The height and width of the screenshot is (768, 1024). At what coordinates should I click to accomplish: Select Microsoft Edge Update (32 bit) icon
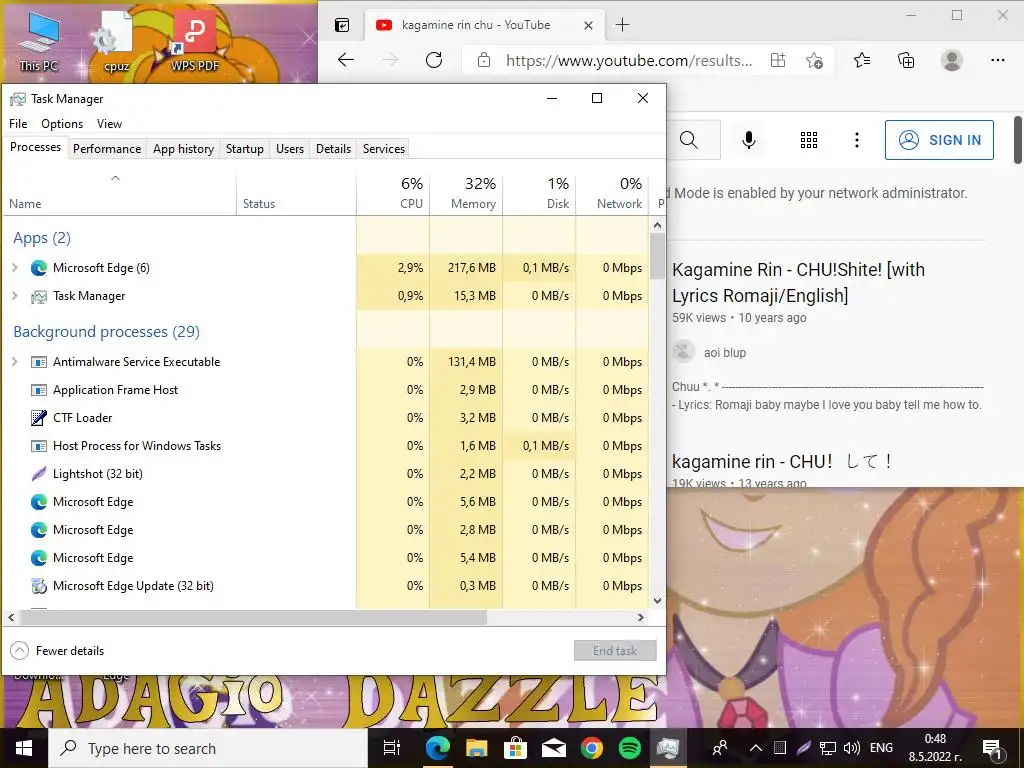(39, 586)
